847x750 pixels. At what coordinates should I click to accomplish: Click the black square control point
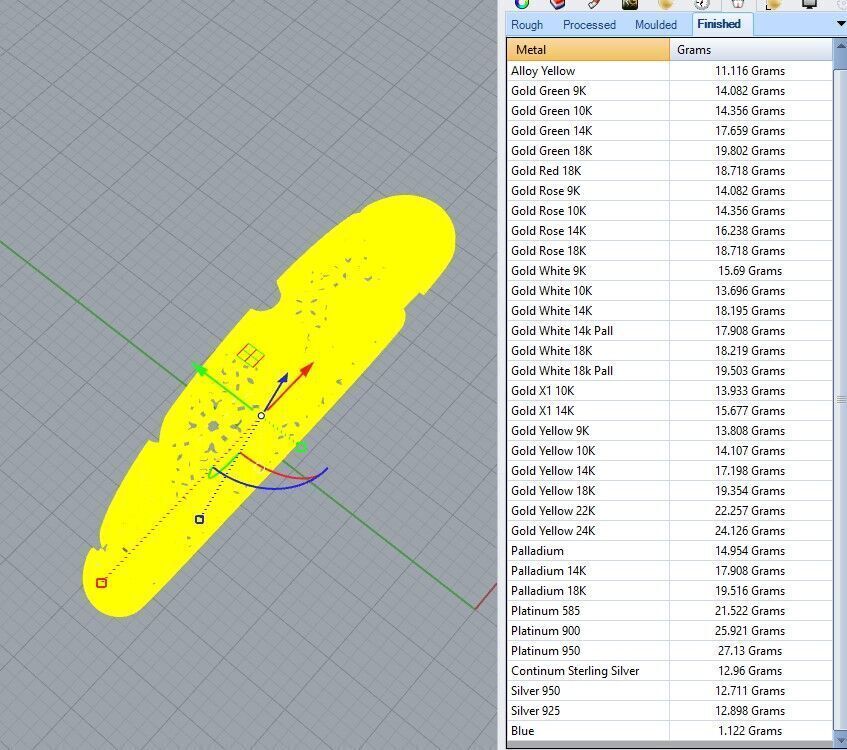pos(199,519)
